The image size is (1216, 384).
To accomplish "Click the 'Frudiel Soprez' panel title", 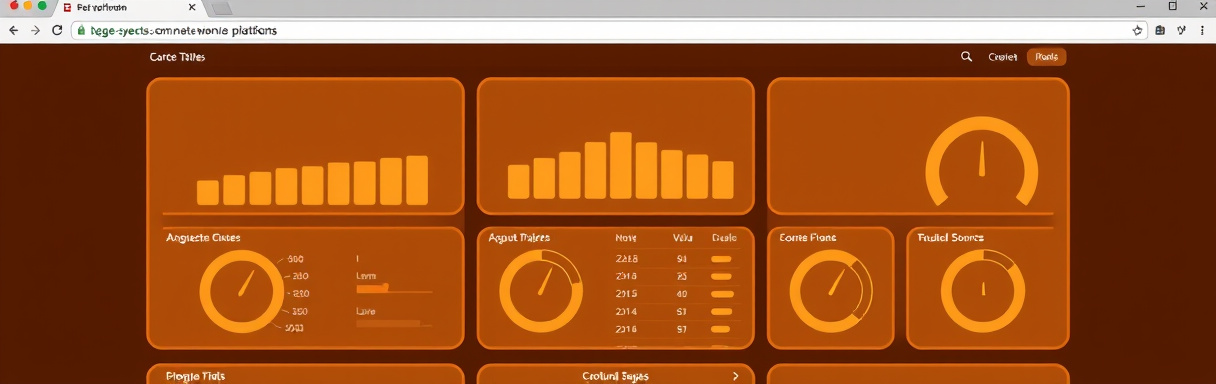I will (951, 238).
